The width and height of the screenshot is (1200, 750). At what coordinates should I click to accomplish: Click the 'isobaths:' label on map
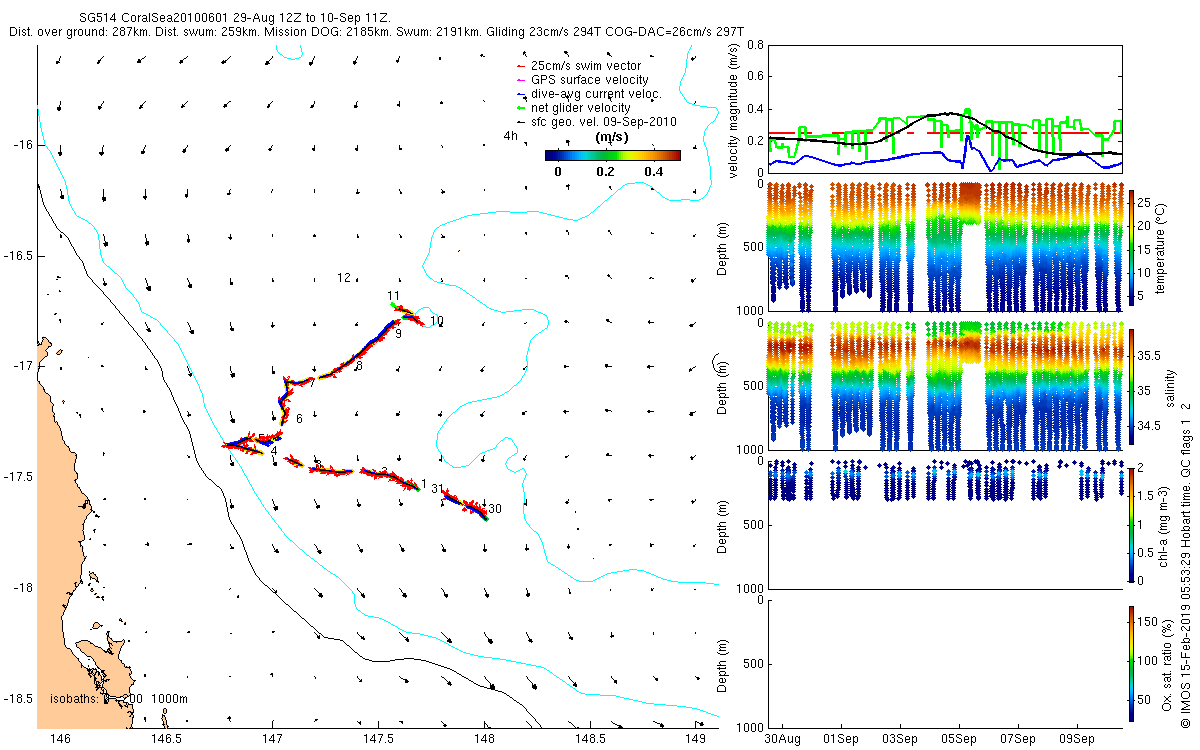point(74,698)
